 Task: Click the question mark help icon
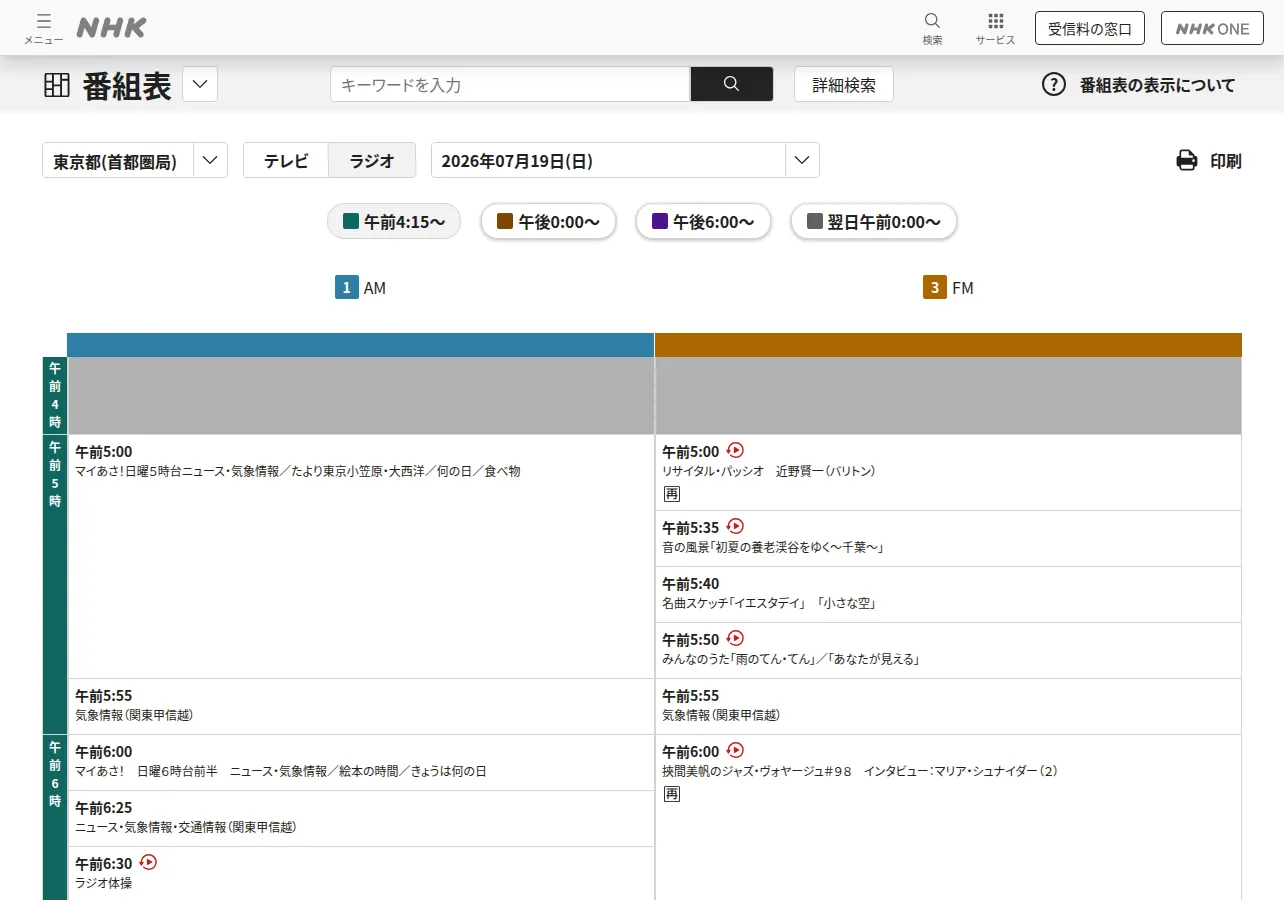point(1054,84)
